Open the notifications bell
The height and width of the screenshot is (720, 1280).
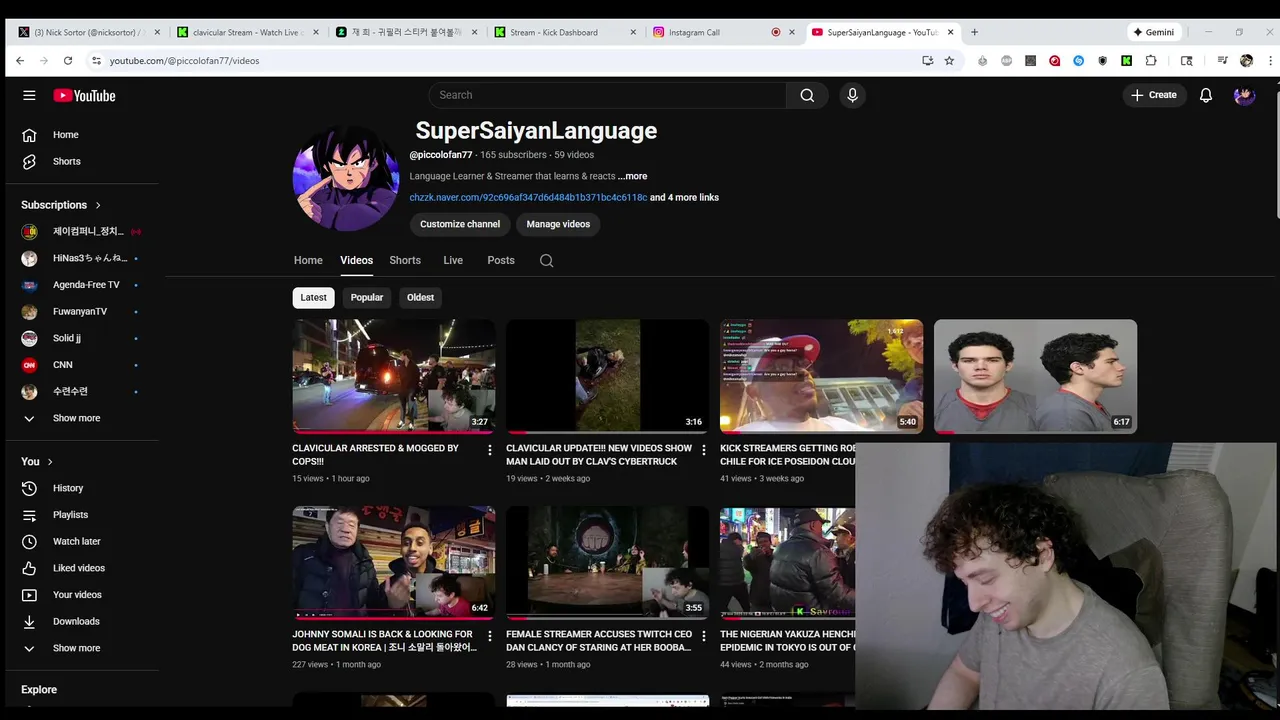coord(1206,95)
